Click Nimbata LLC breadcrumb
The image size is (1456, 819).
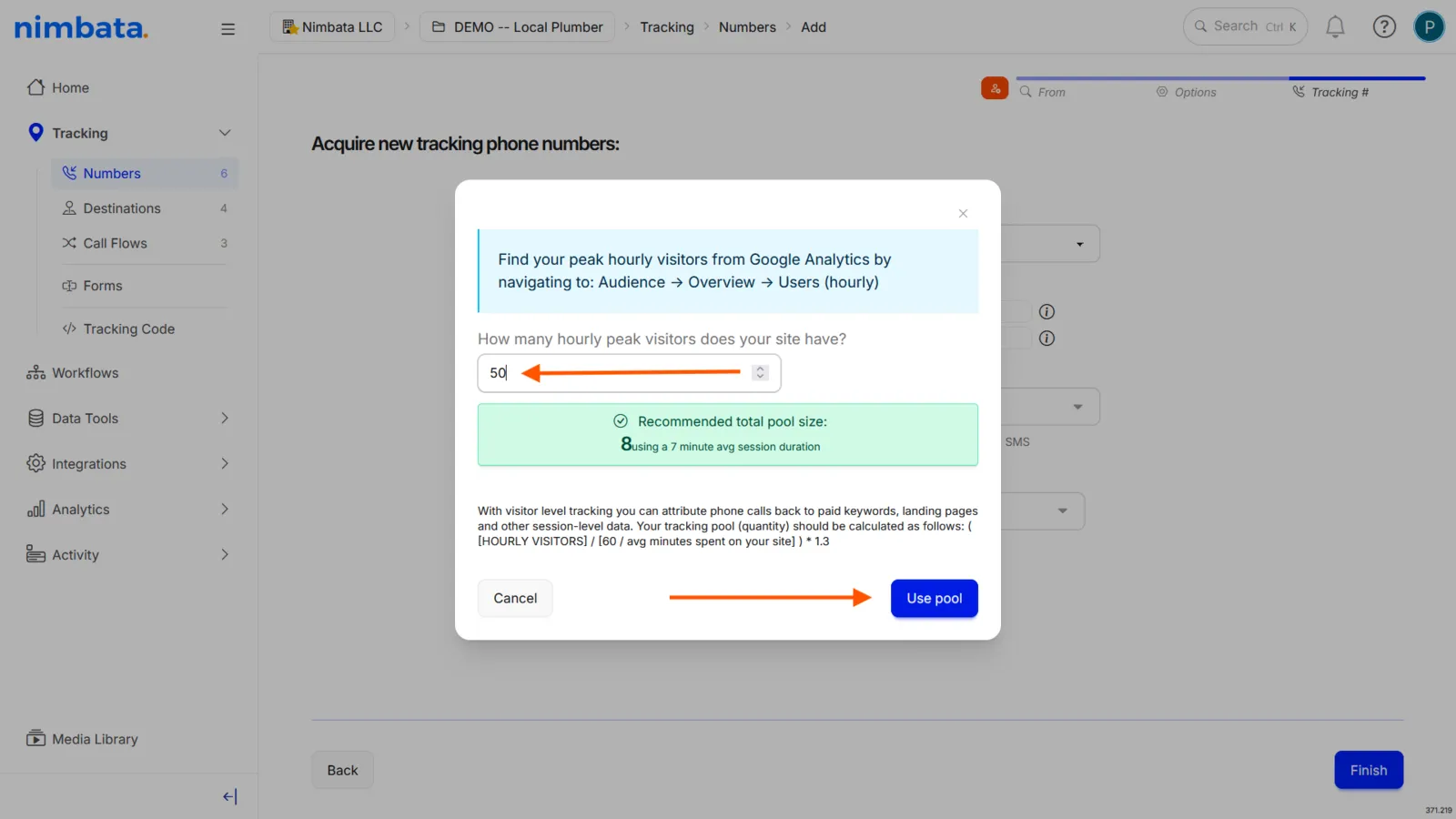[332, 27]
